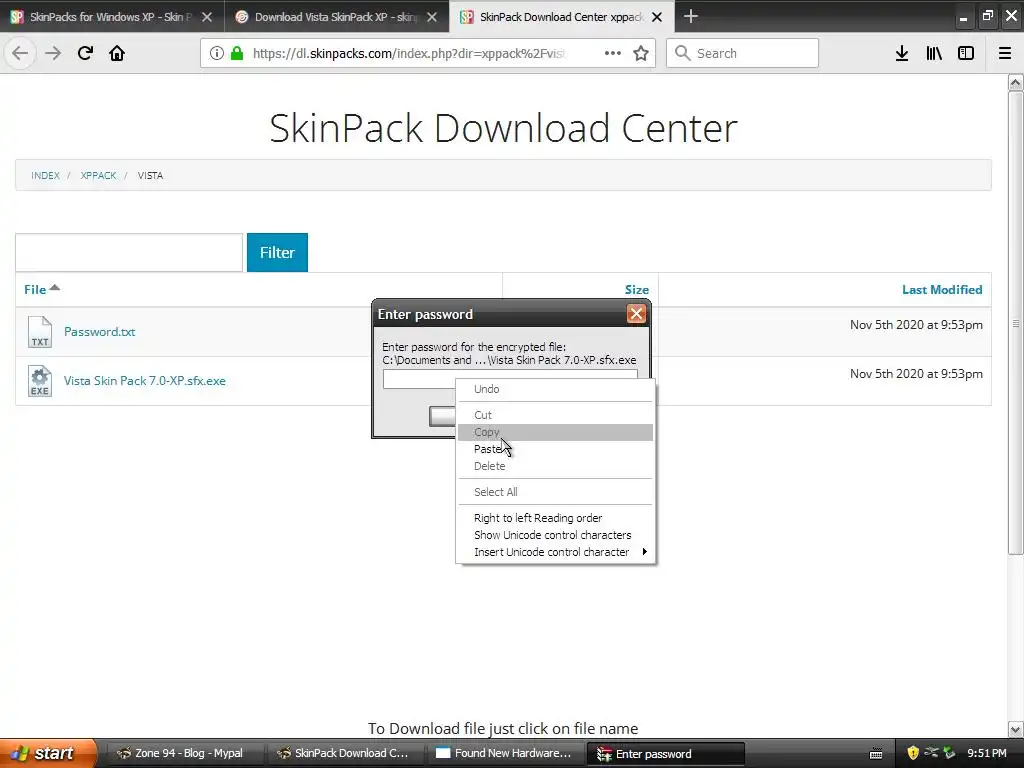The width and height of the screenshot is (1024, 768).
Task: Sort by Last Modified column header
Action: click(x=942, y=289)
